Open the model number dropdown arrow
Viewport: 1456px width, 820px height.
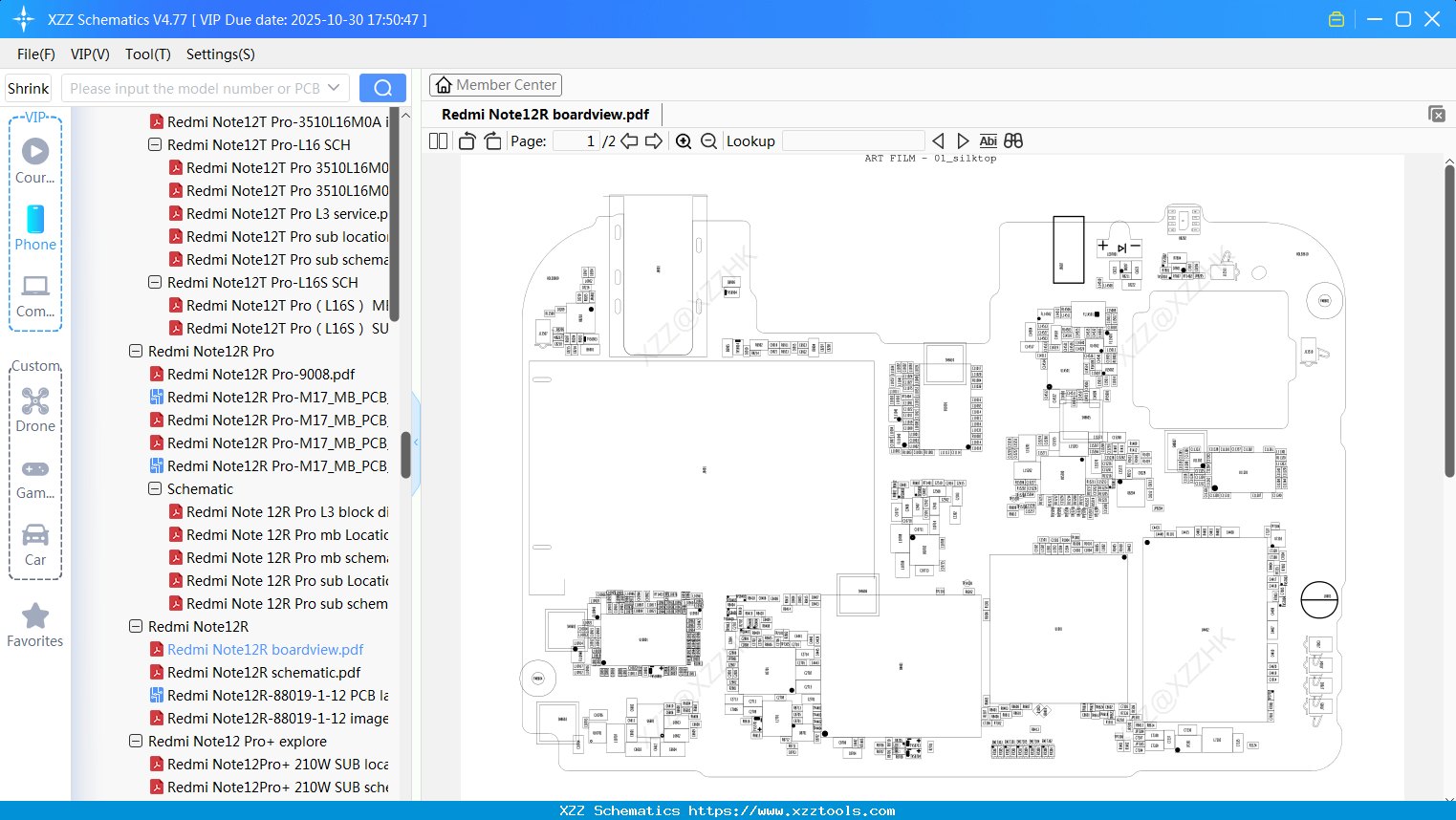[x=333, y=87]
